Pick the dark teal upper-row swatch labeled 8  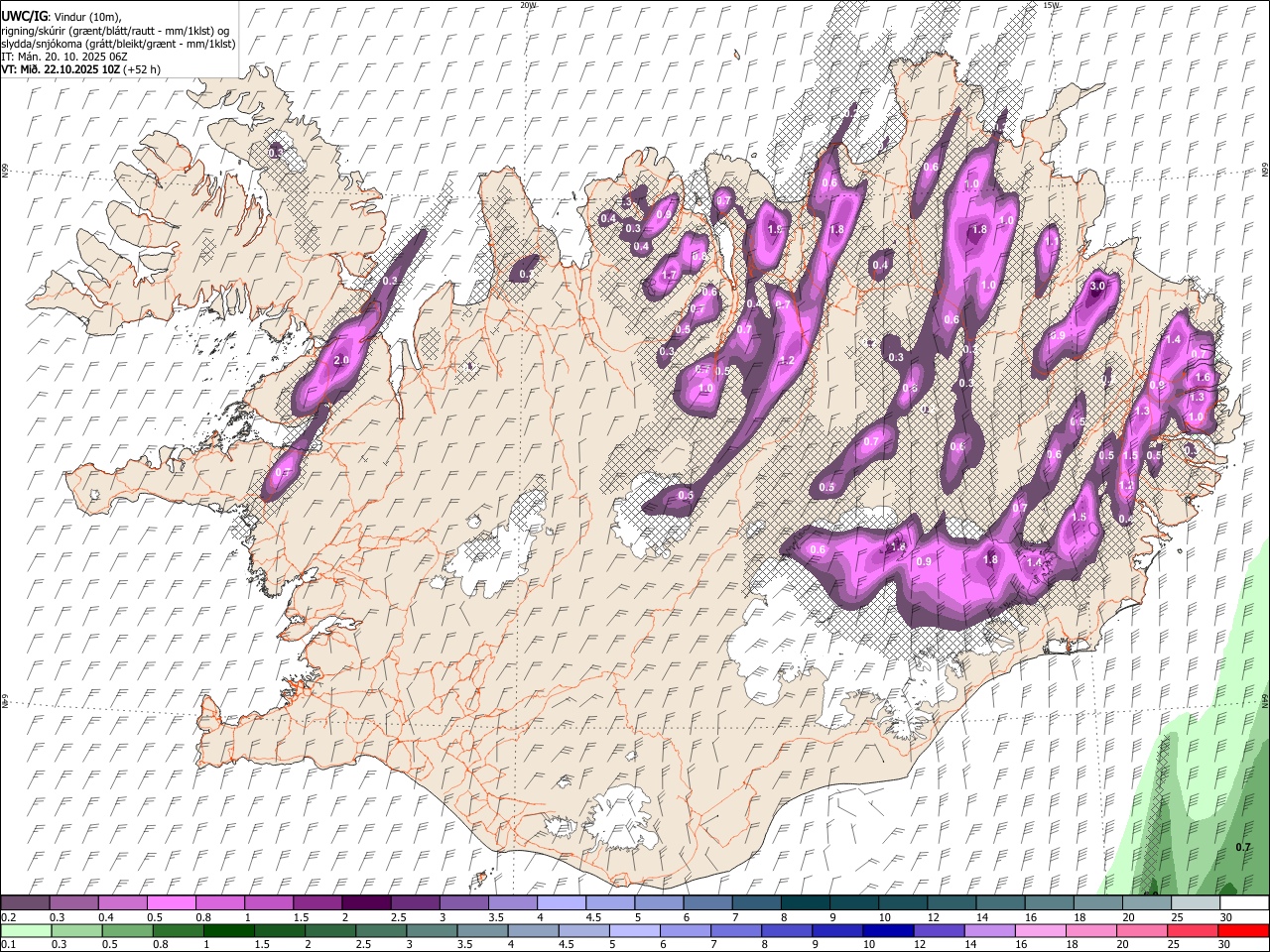(x=805, y=902)
